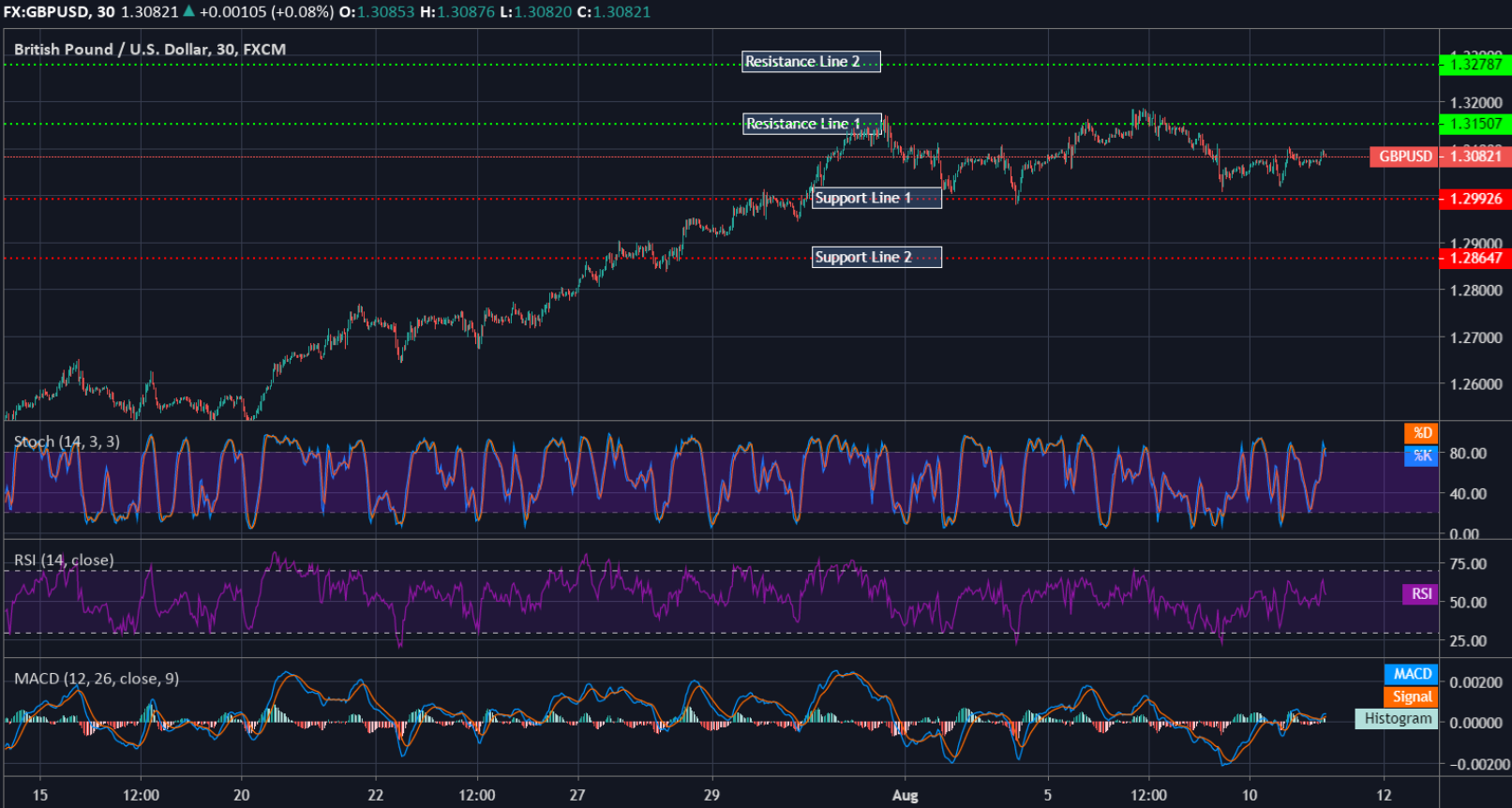Click the 75.00 RSI axis label
This screenshot has height=808, width=1512.
tap(1468, 564)
